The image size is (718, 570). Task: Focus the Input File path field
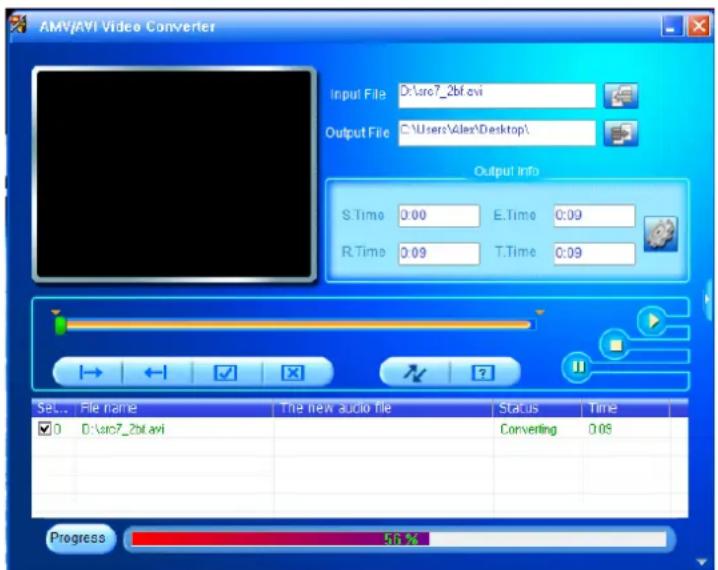497,96
